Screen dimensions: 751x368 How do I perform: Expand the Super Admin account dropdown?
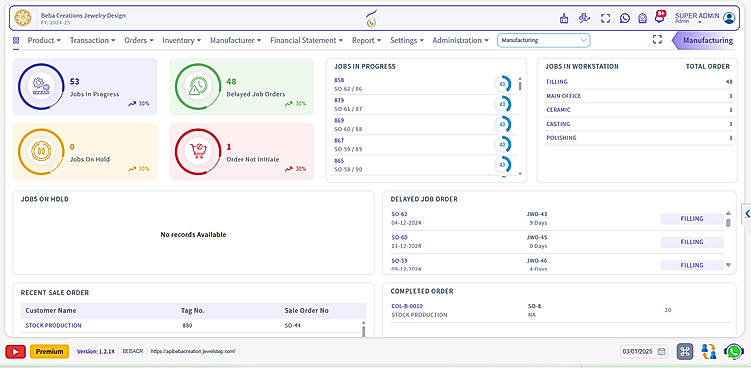pos(699,23)
